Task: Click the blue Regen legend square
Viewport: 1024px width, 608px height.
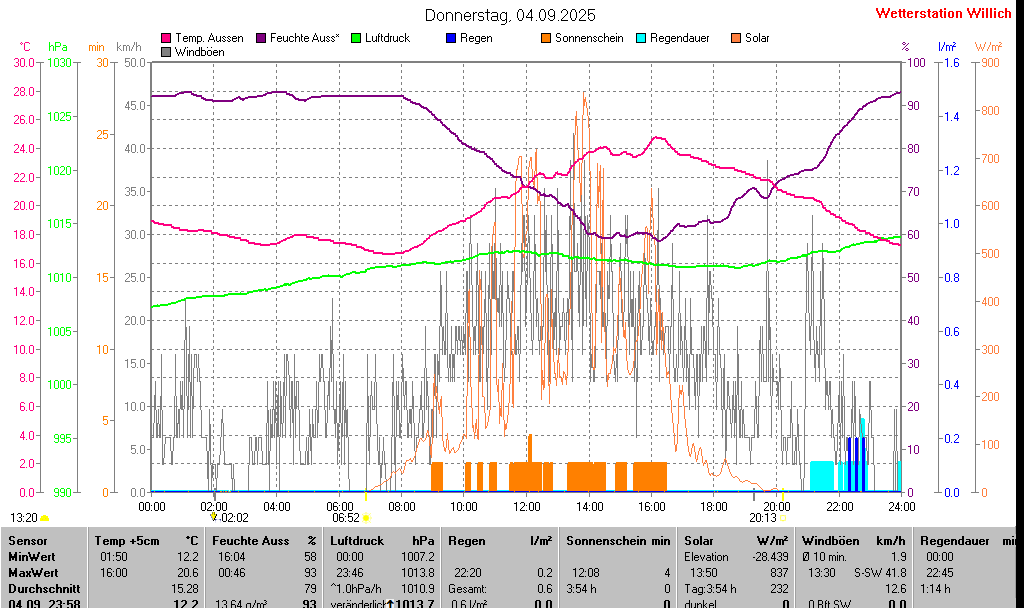Action: (x=451, y=38)
